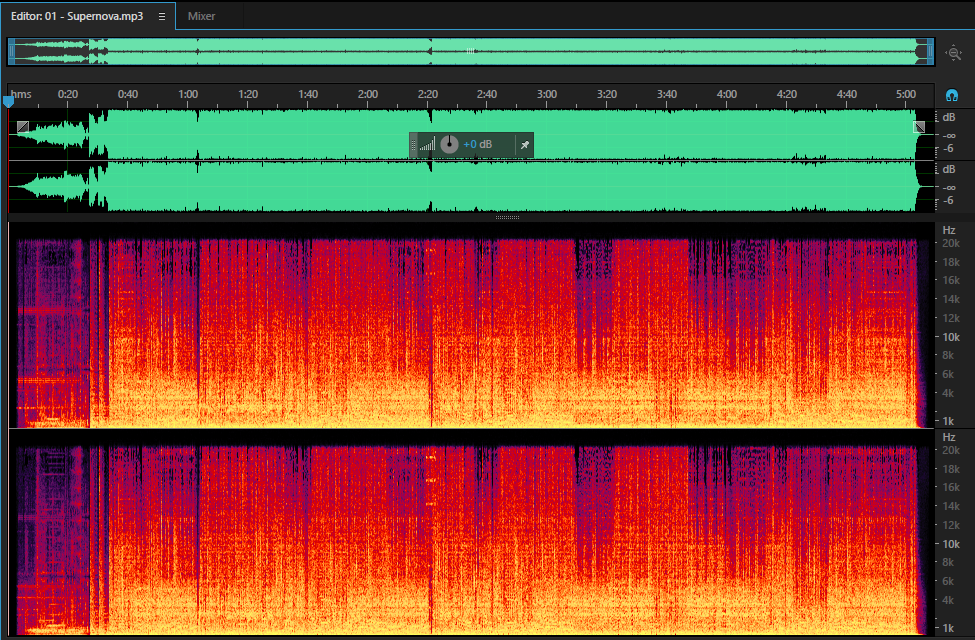Click the bottom channel's -6 amplitude label

948,200
